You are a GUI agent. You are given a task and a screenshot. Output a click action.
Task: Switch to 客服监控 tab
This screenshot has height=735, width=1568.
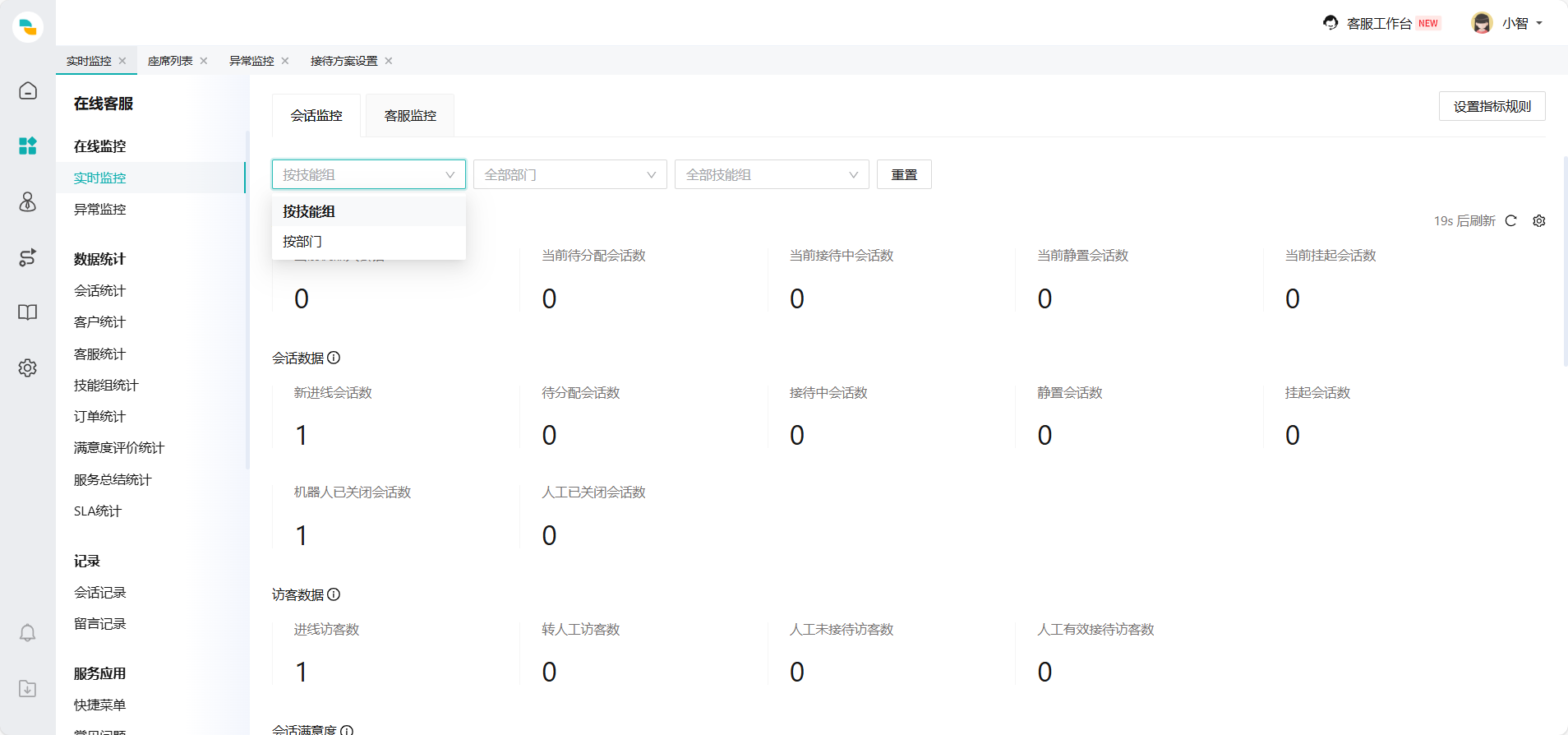(x=410, y=116)
